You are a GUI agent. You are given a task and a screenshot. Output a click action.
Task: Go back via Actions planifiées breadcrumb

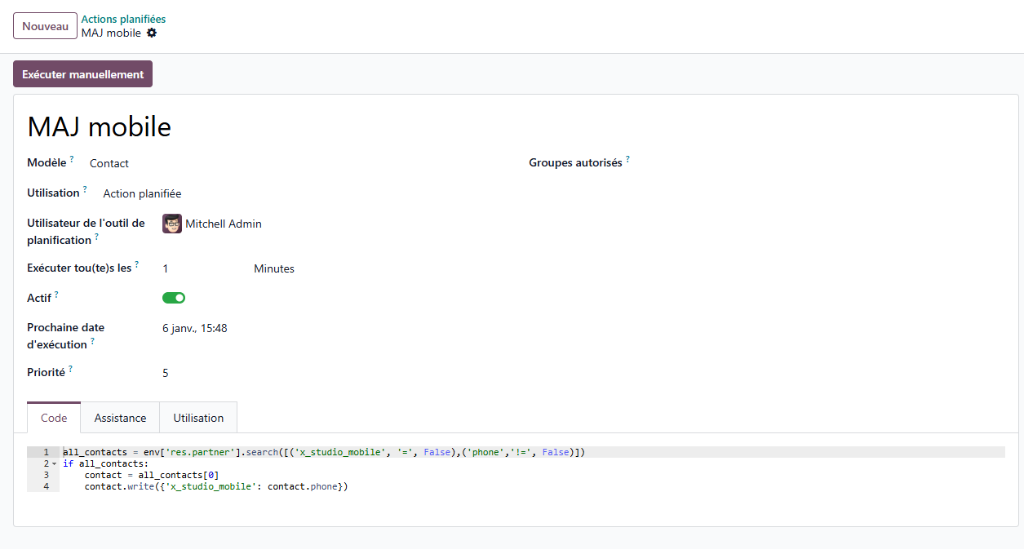[123, 19]
